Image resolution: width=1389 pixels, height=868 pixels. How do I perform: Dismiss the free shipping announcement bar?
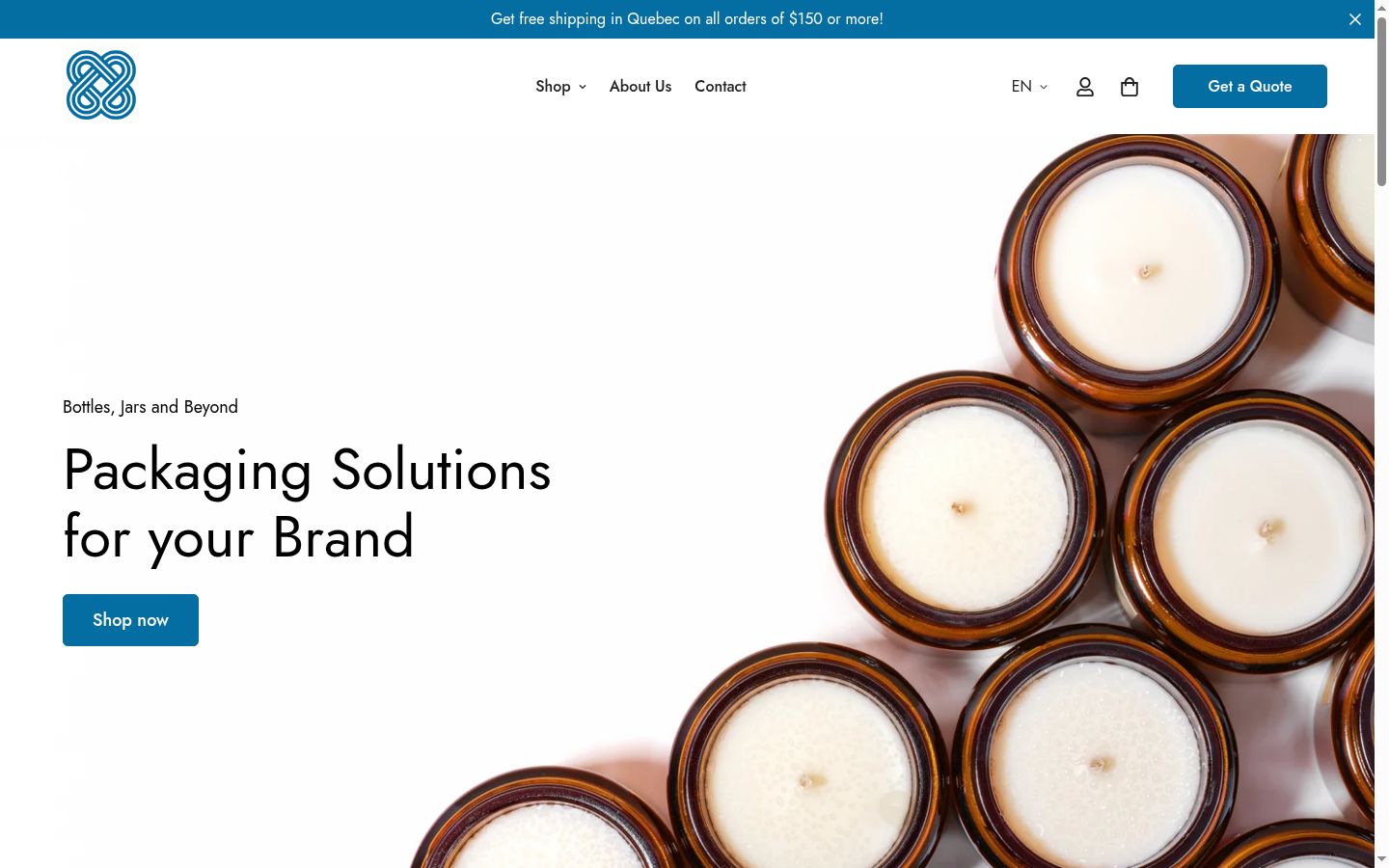(1355, 19)
